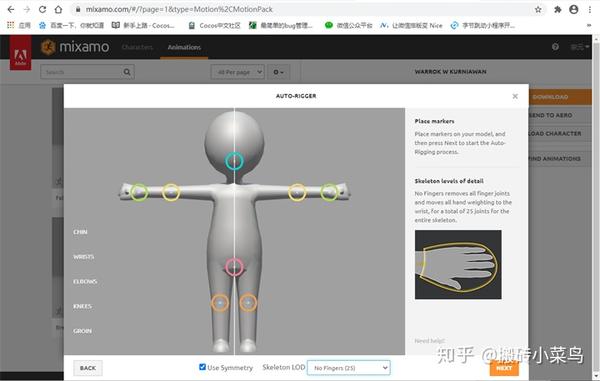Click the Need help? link
The width and height of the screenshot is (600, 381).
pyautogui.click(x=429, y=340)
